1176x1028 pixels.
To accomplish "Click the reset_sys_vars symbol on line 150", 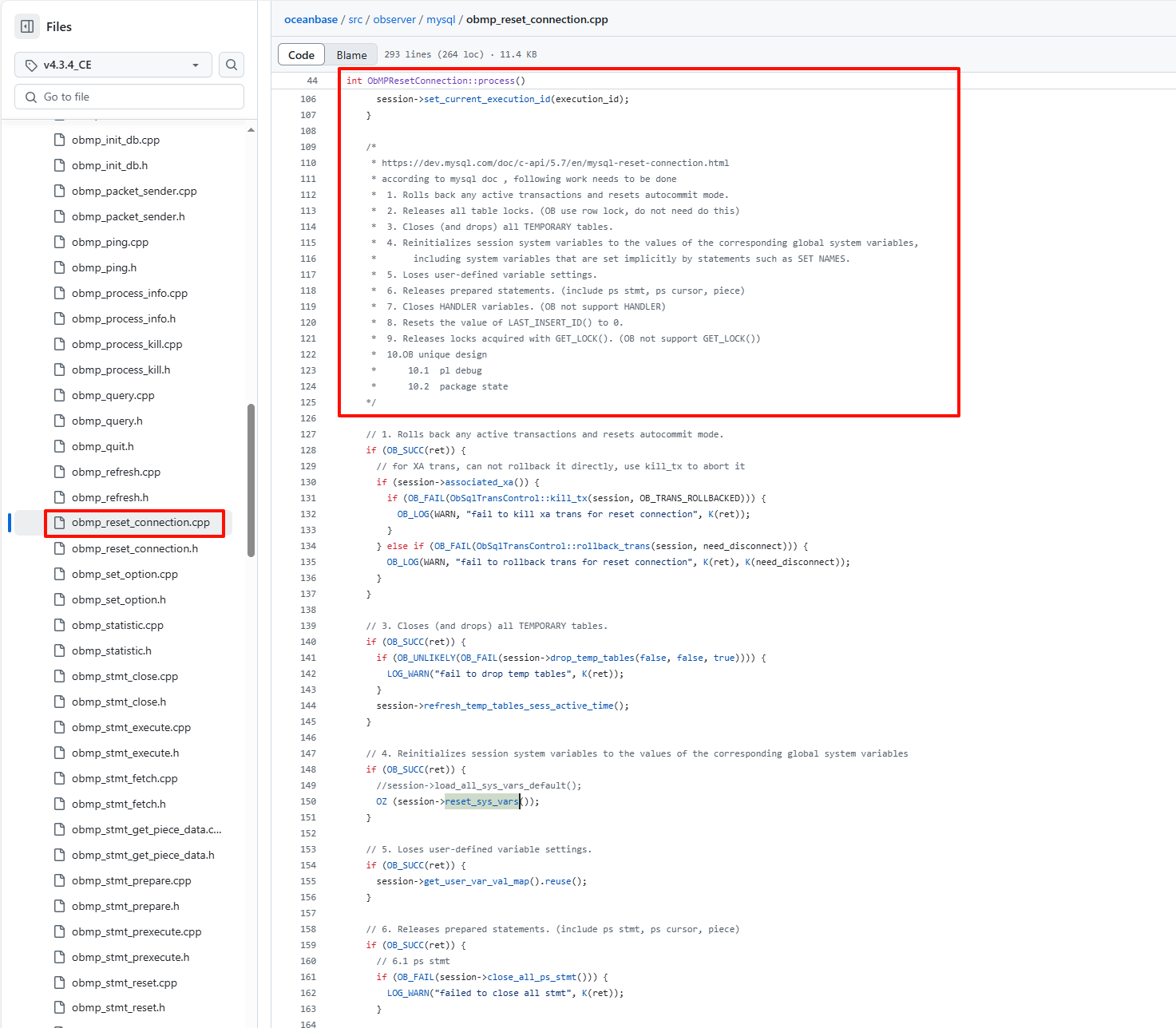I will [481, 801].
